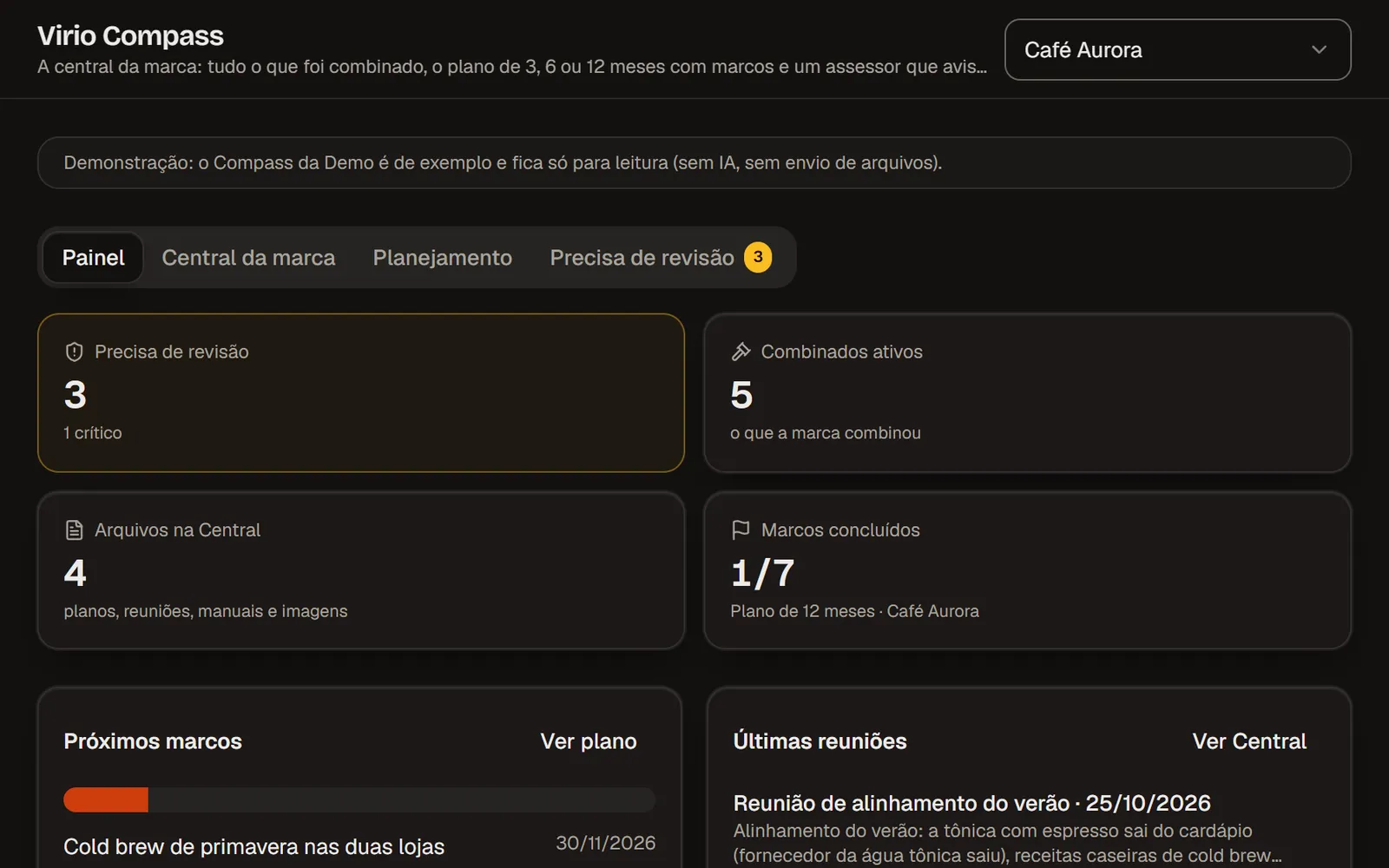Click the 30/11/2026 milestone date
Screen dimensions: 1389x868
click(606, 843)
